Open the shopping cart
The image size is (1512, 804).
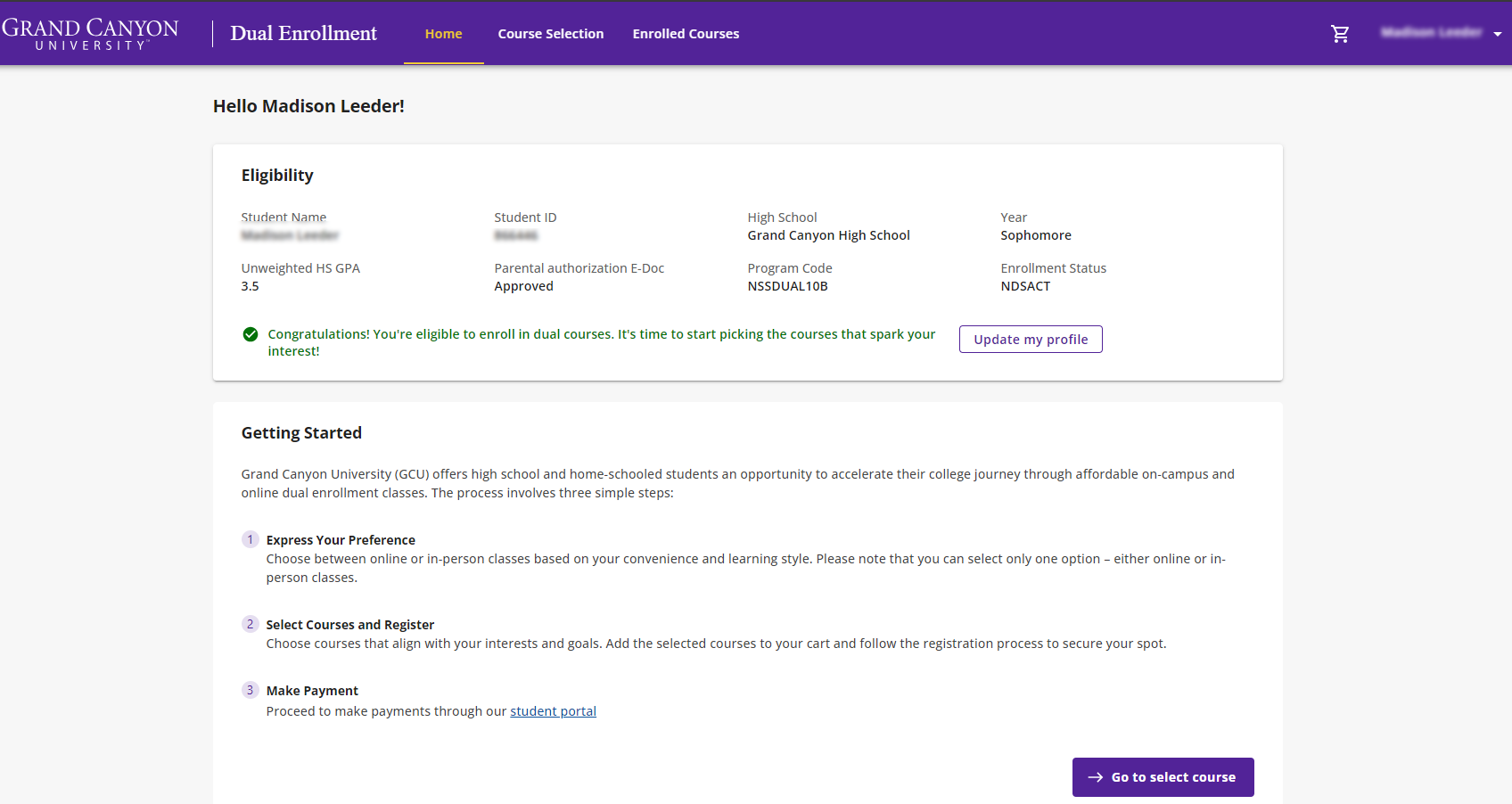pyautogui.click(x=1340, y=34)
